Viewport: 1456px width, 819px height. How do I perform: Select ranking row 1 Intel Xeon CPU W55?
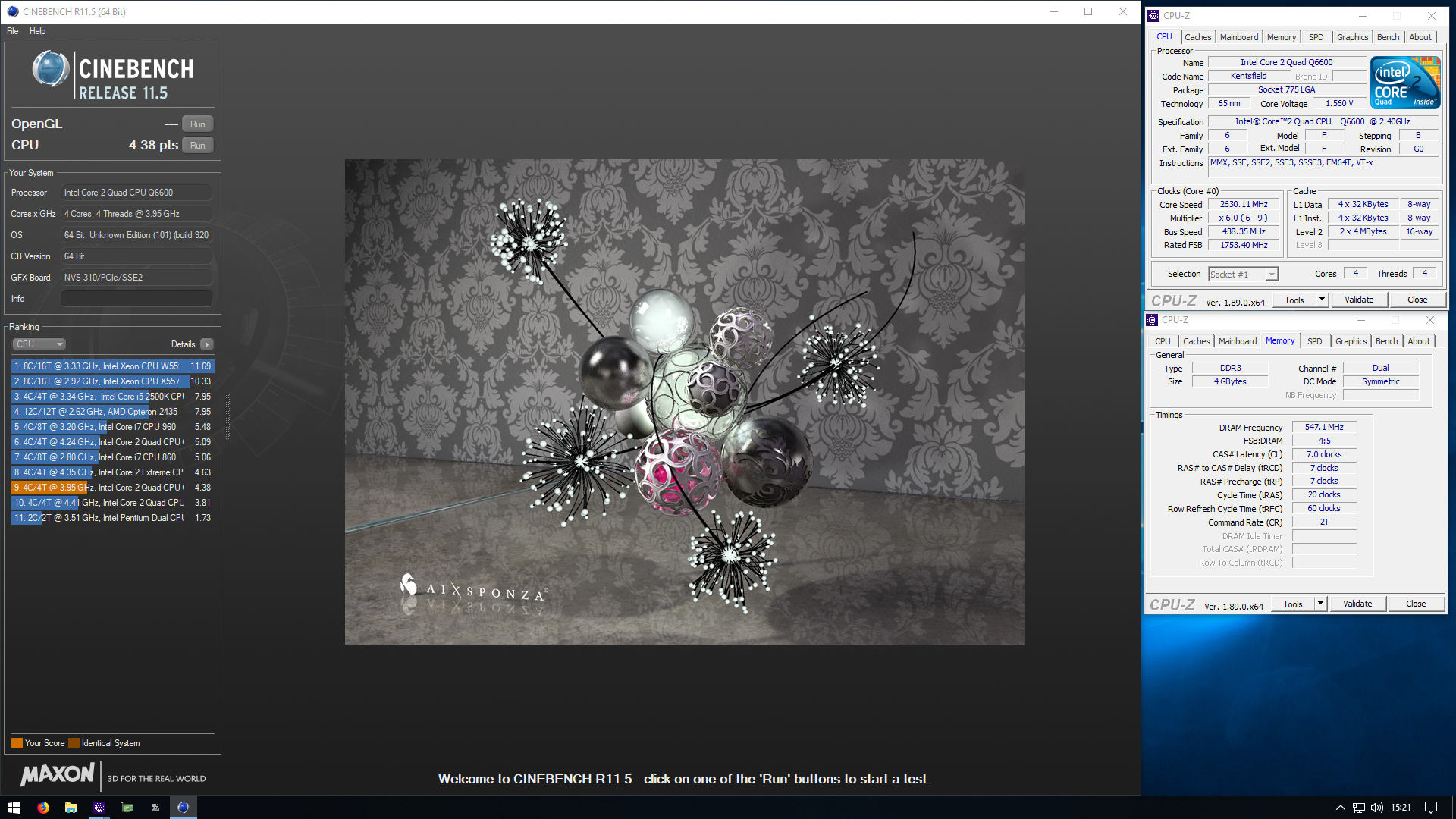pos(112,366)
